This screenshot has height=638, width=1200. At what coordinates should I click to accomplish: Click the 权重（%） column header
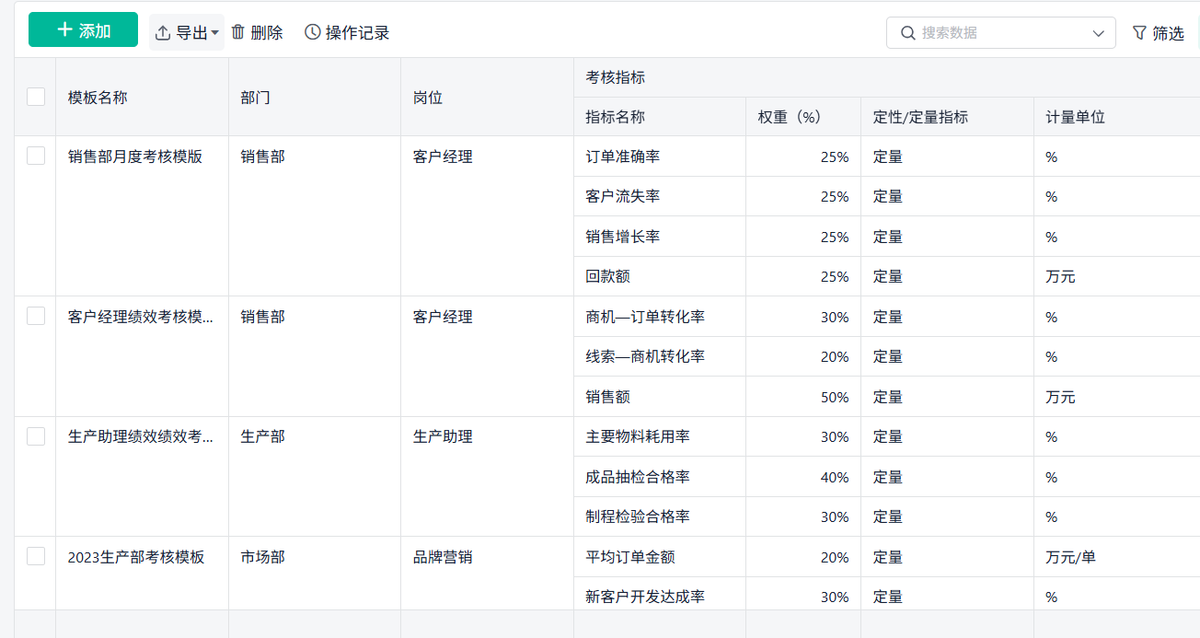pos(789,117)
